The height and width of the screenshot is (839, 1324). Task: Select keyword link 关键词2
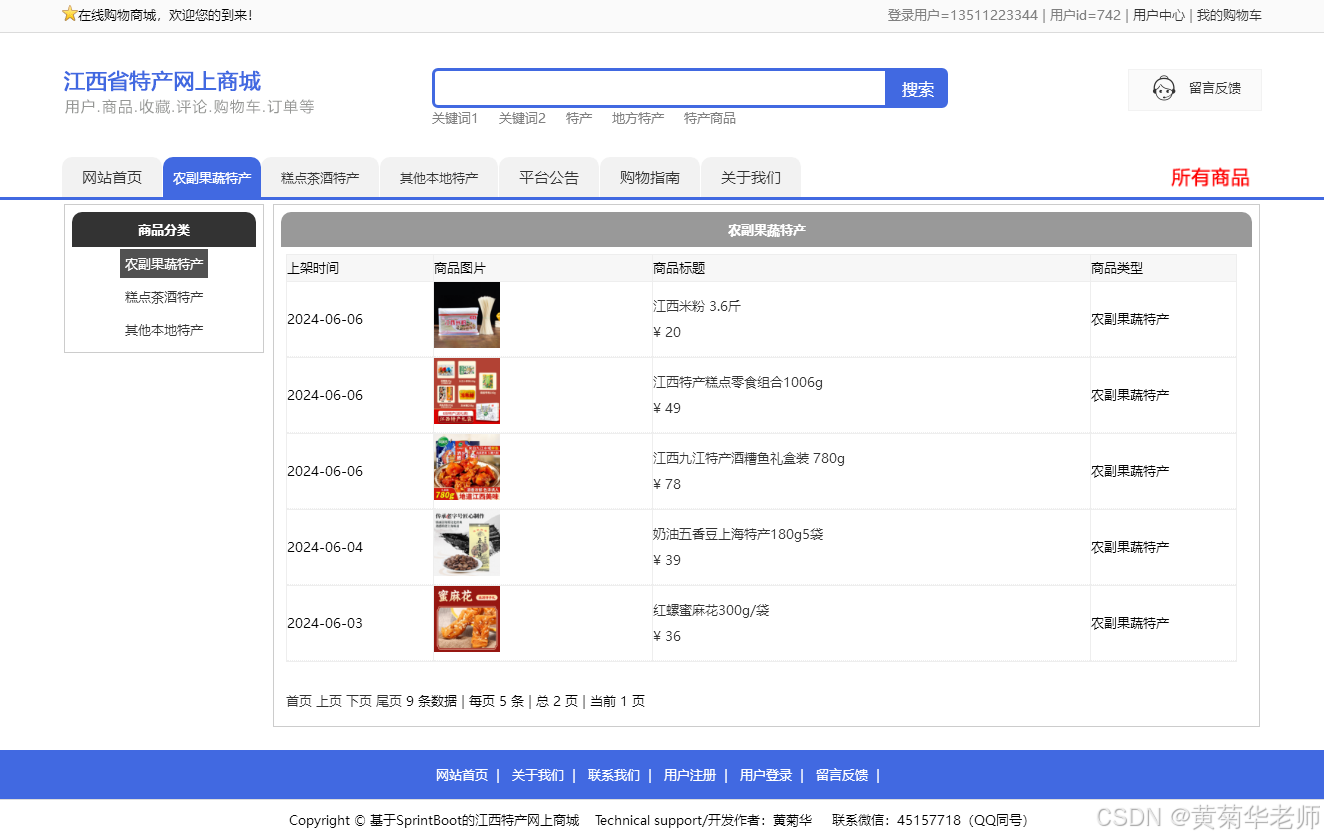[x=522, y=118]
